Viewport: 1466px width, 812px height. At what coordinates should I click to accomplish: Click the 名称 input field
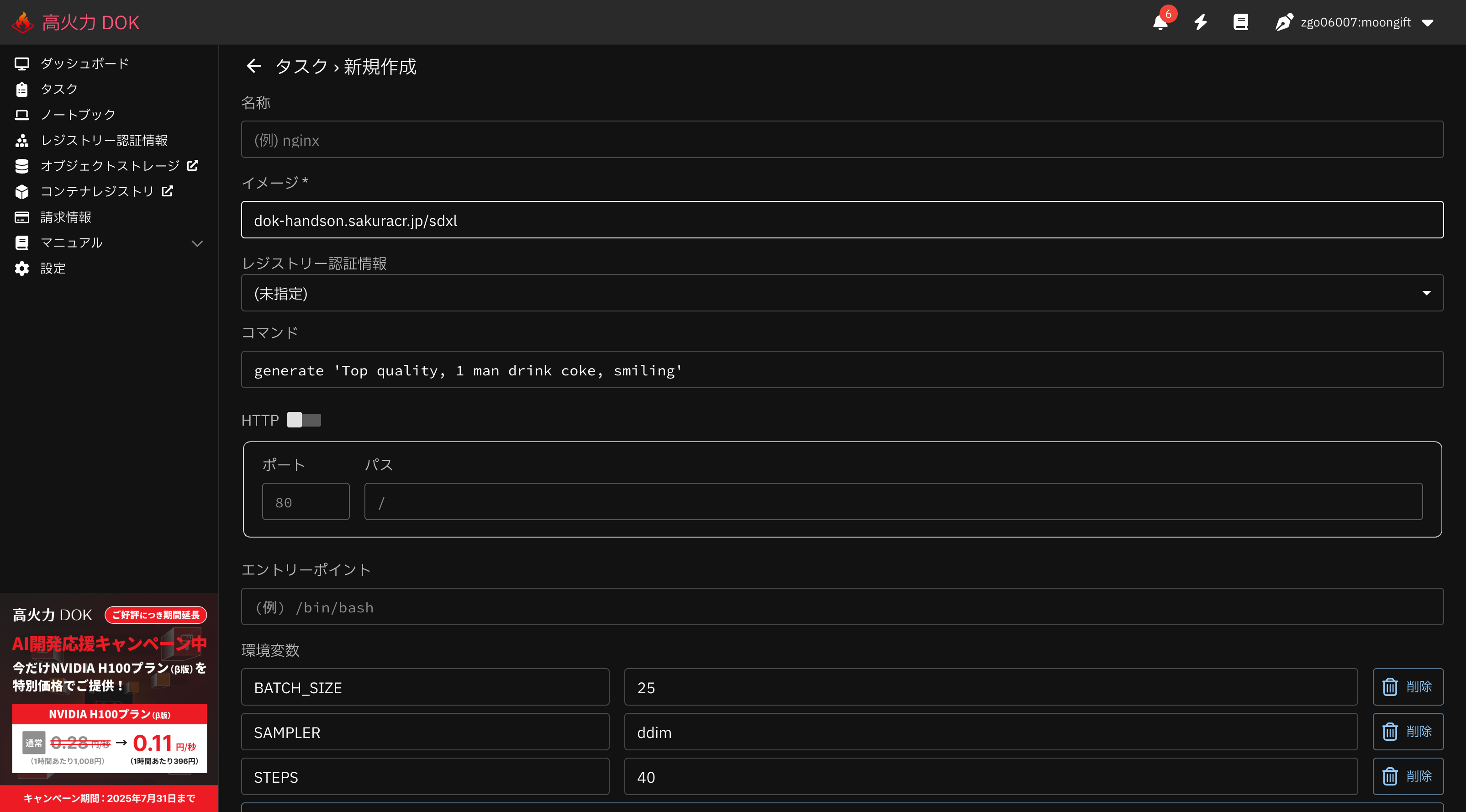click(842, 139)
